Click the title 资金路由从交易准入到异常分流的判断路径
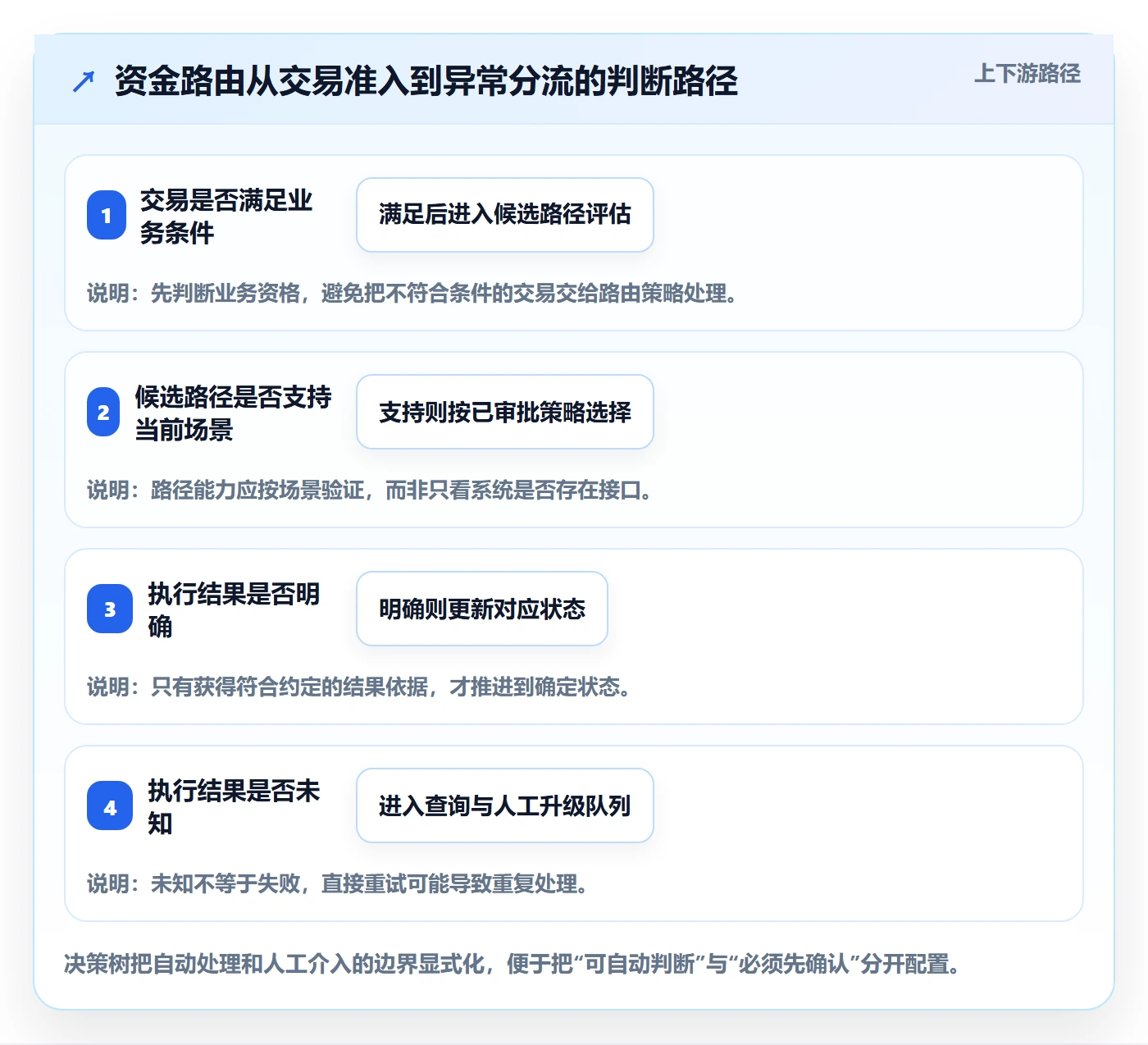The height and width of the screenshot is (1045, 1148). point(426,81)
